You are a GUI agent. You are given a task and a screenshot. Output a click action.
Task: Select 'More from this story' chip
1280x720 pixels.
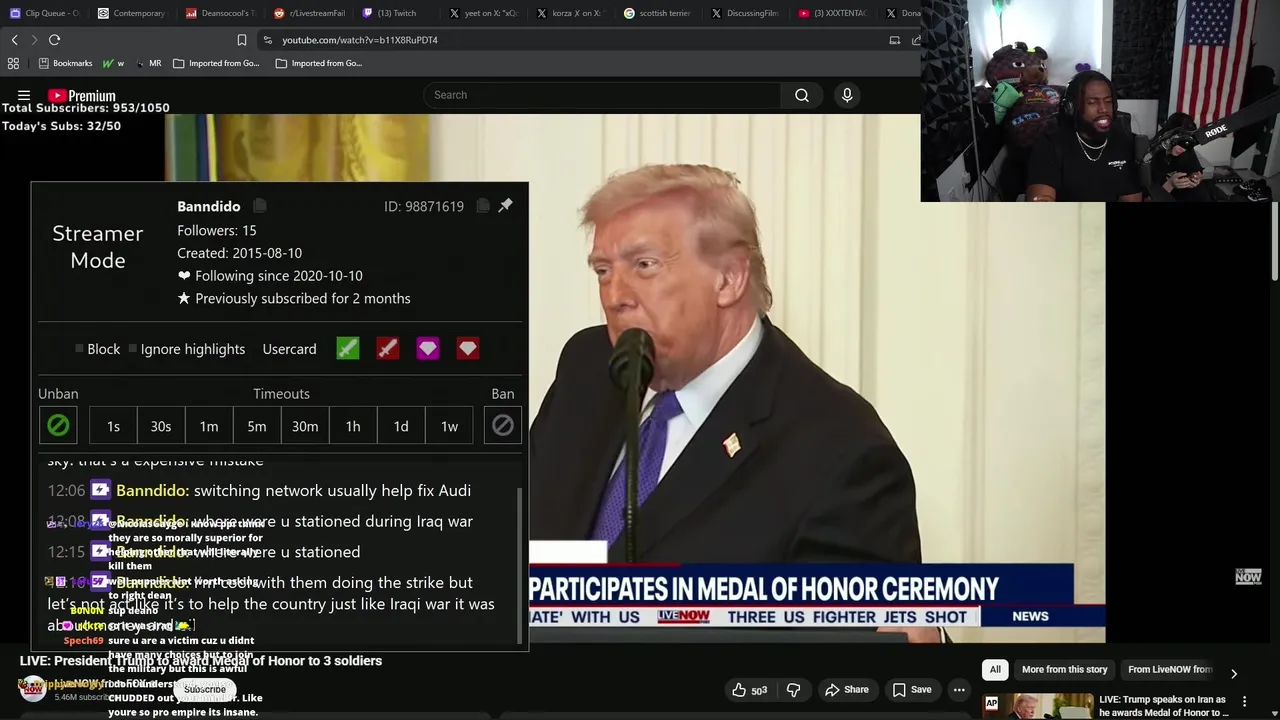1064,669
